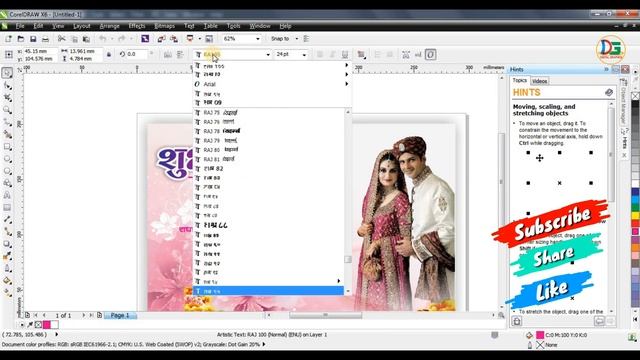Click the magenta fill swatch in status bar
Image resolution: width=640 pixels, height=360 pixels.
pos(540,335)
